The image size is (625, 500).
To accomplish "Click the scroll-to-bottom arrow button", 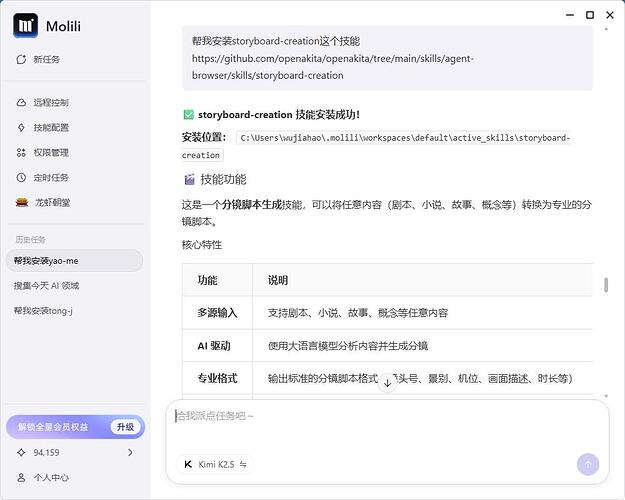I will pyautogui.click(x=387, y=384).
